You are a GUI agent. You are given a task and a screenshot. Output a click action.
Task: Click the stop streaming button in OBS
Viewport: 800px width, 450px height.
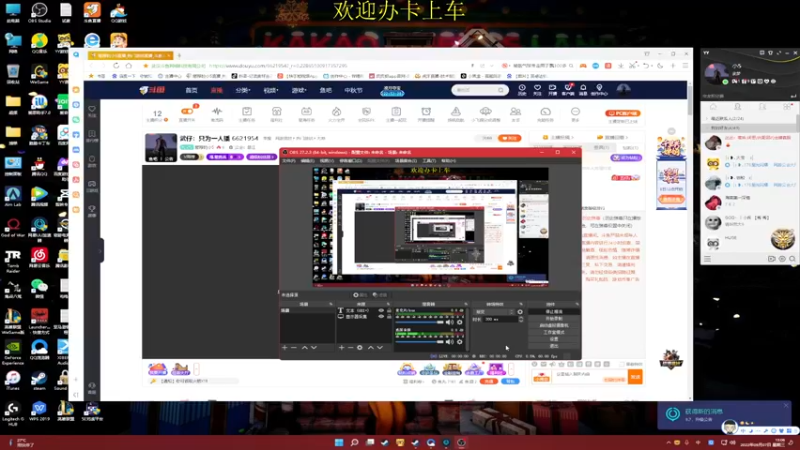554,312
